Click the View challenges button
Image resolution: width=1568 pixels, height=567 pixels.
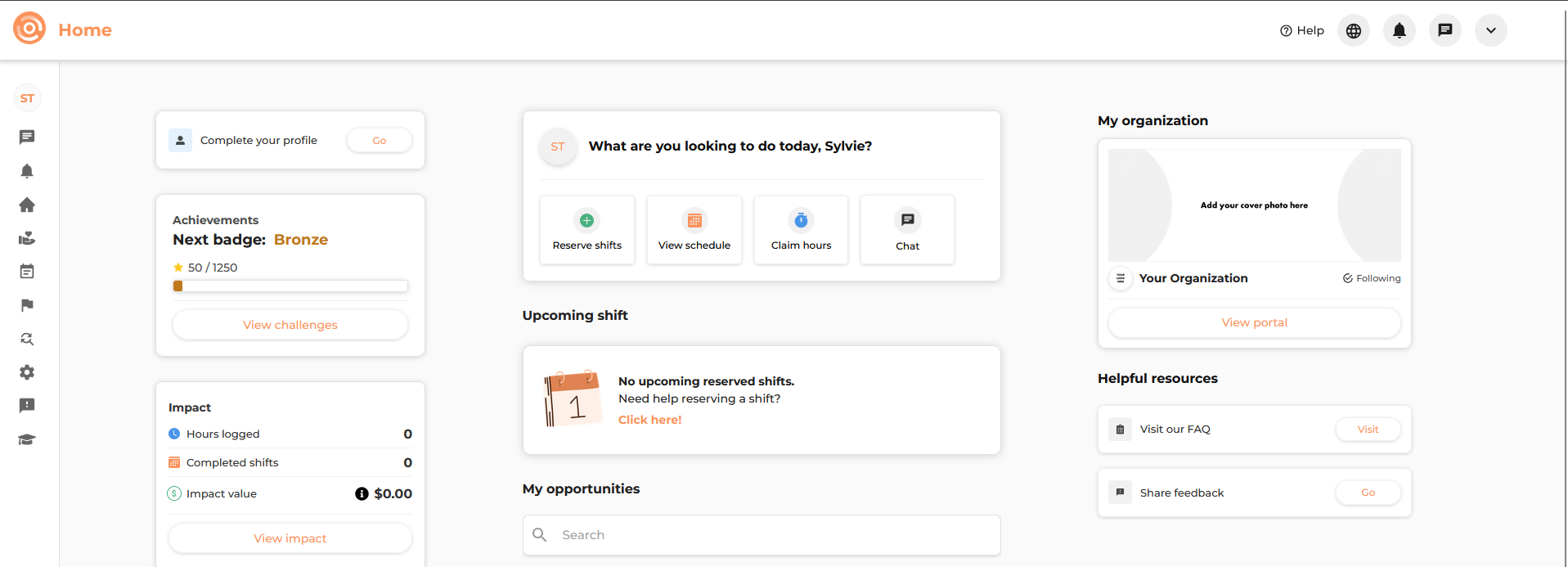pos(290,325)
